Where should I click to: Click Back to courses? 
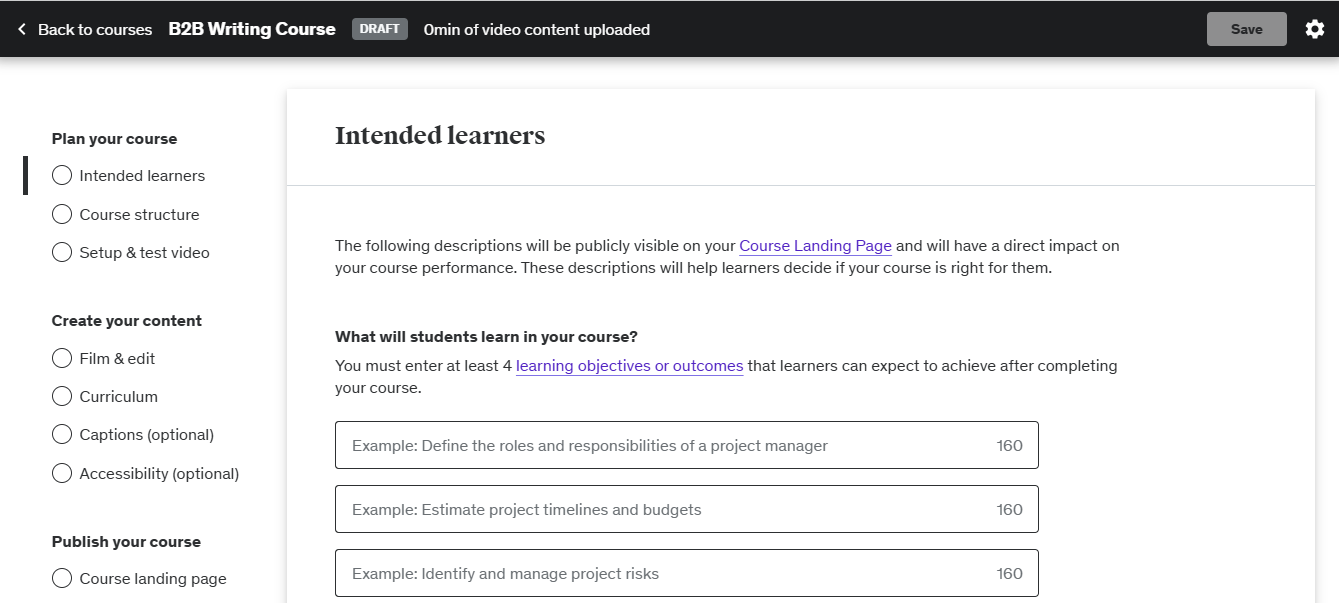(x=94, y=30)
